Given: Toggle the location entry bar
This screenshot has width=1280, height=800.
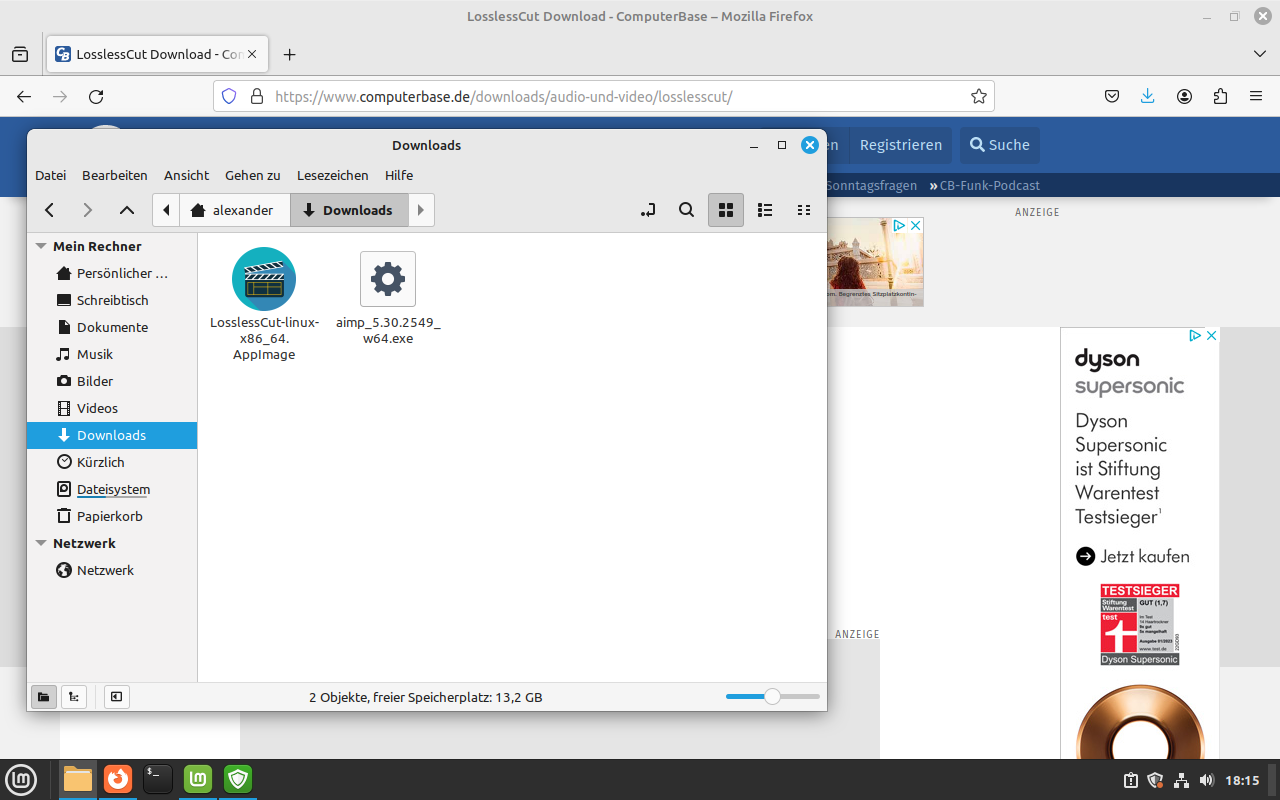Looking at the screenshot, I should 647,210.
